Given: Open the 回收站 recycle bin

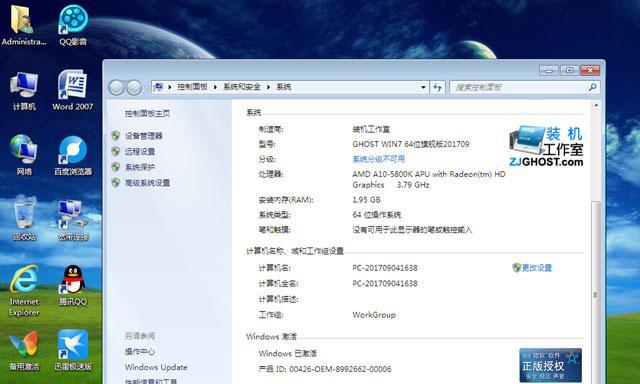Looking at the screenshot, I should [x=24, y=220].
